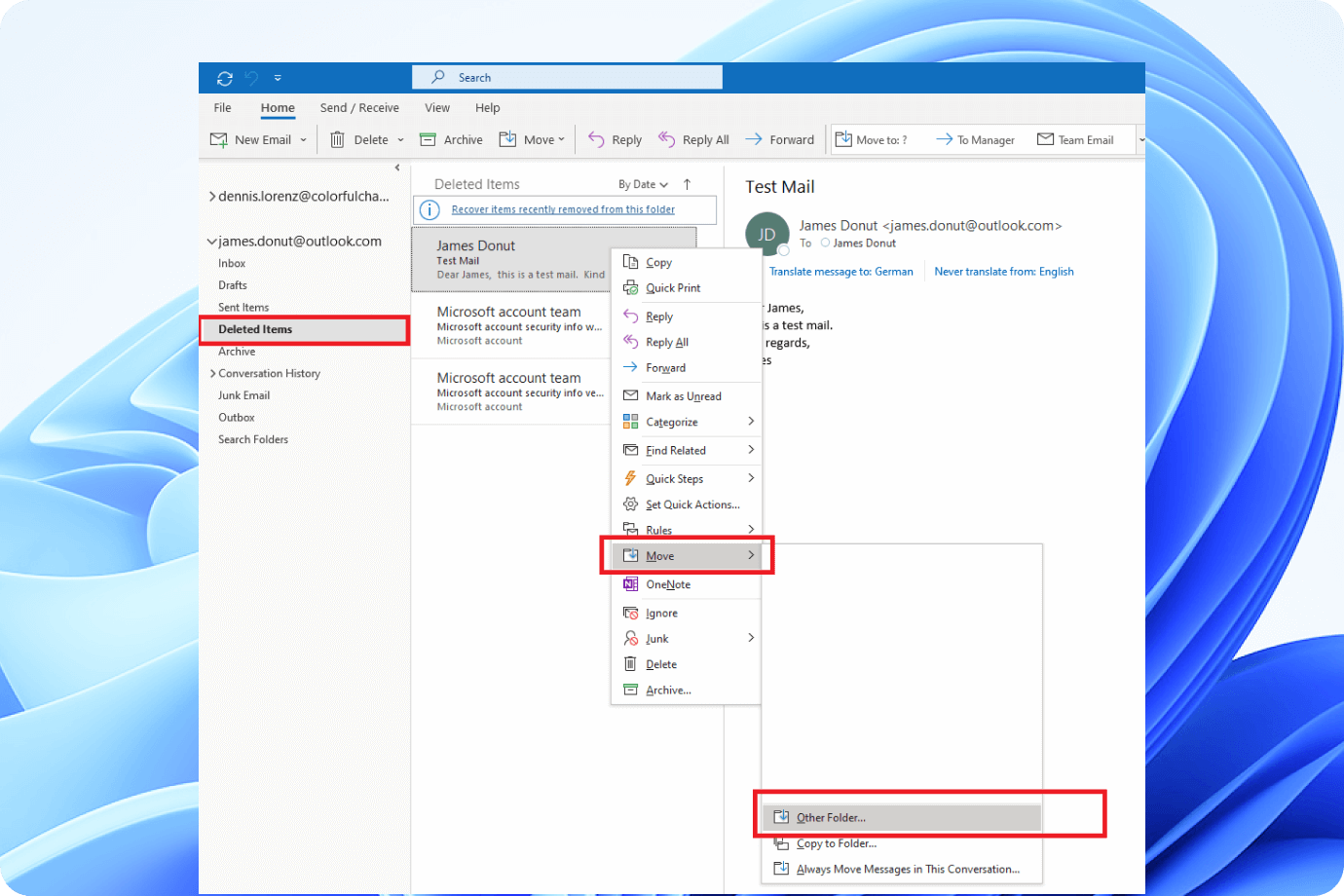Open the Customize Quick Access Toolbar arrow
The image size is (1344, 896).
click(x=278, y=78)
